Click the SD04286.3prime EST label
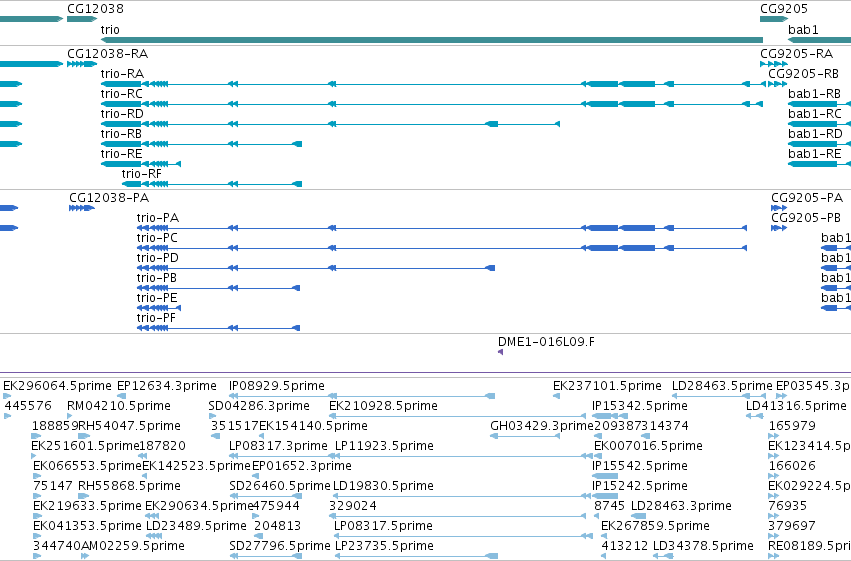851x561 pixels. pos(259,406)
